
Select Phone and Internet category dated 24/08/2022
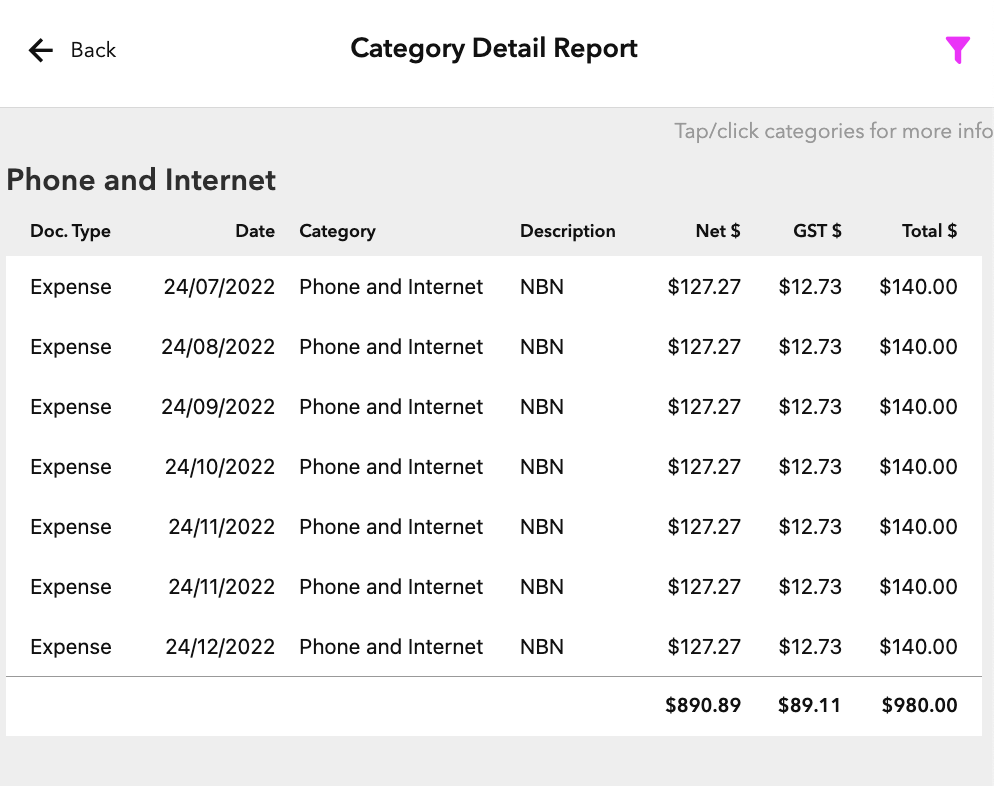click(390, 347)
